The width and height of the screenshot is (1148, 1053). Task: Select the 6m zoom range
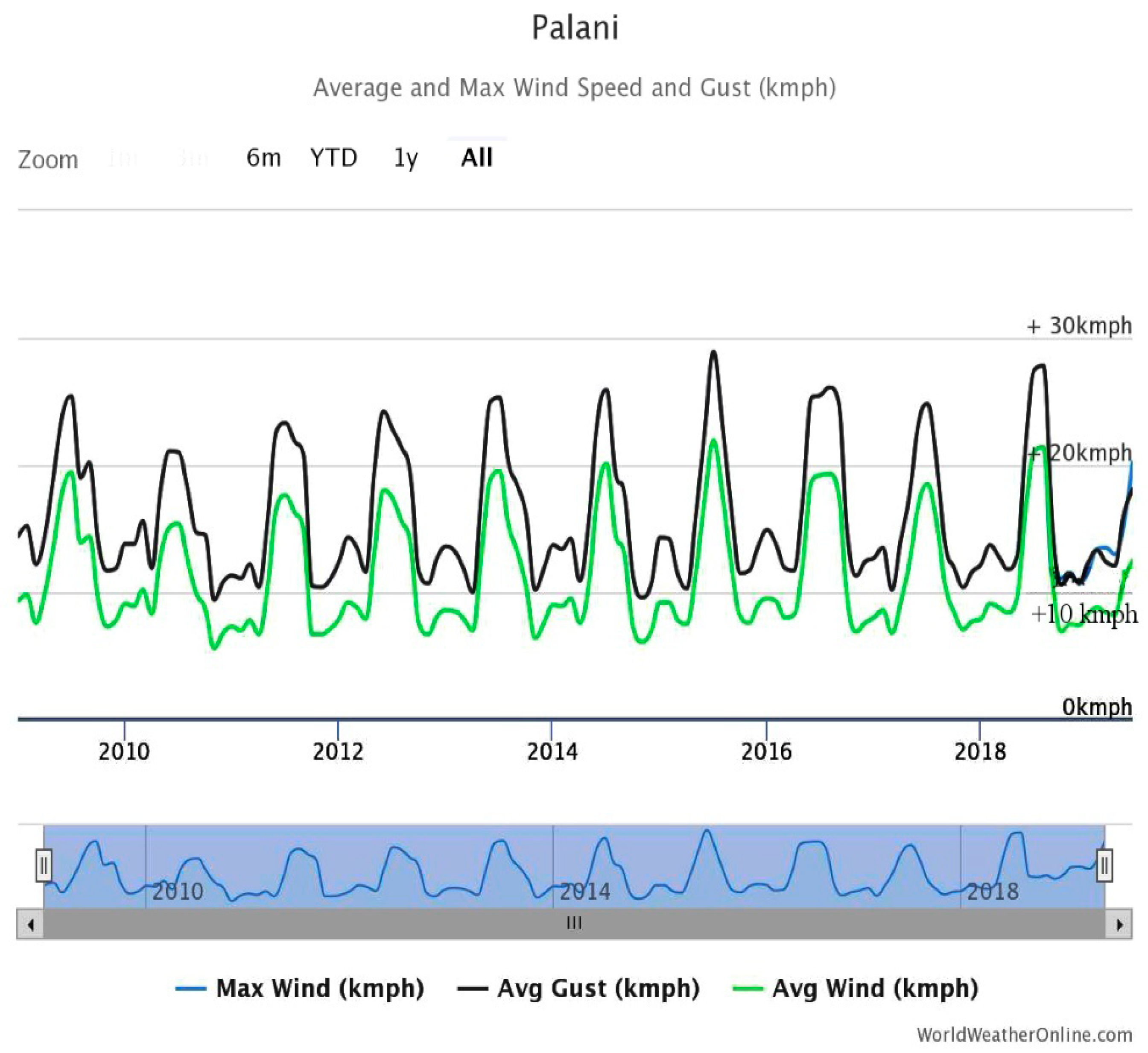(x=263, y=158)
